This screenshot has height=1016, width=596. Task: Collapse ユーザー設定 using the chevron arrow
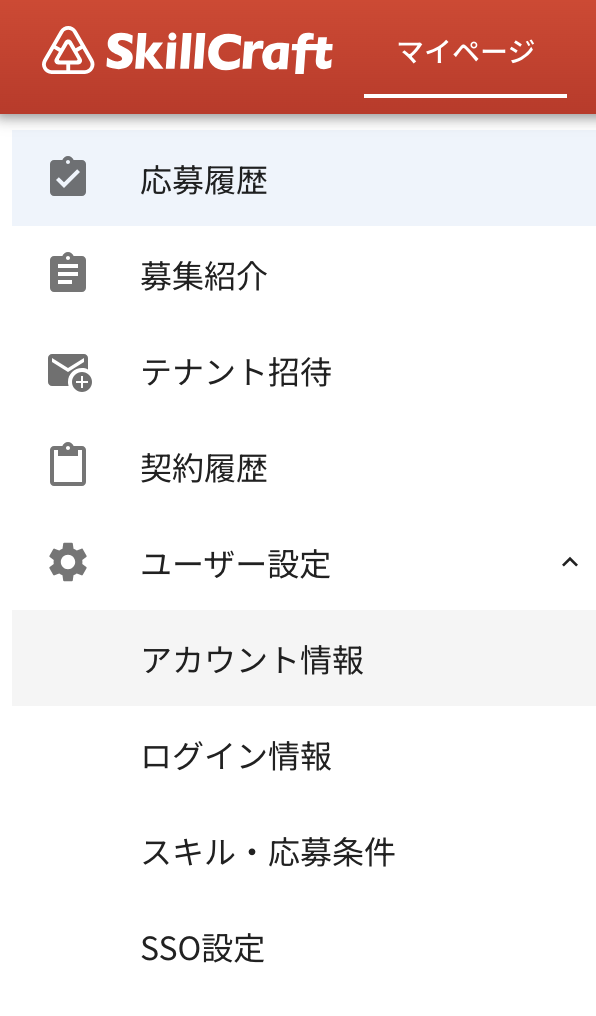point(569,562)
